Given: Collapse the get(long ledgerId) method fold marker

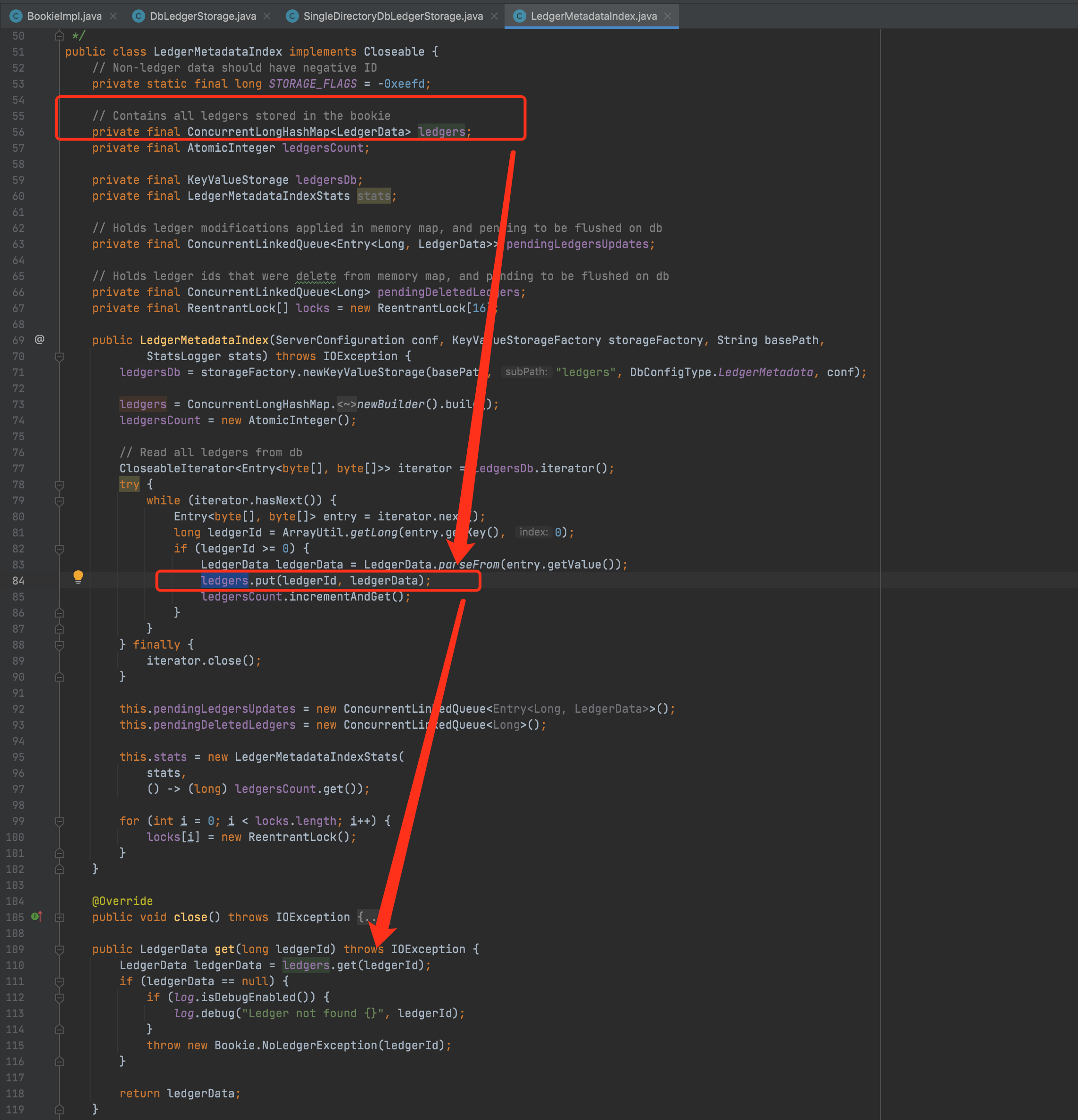Looking at the screenshot, I should pos(59,949).
